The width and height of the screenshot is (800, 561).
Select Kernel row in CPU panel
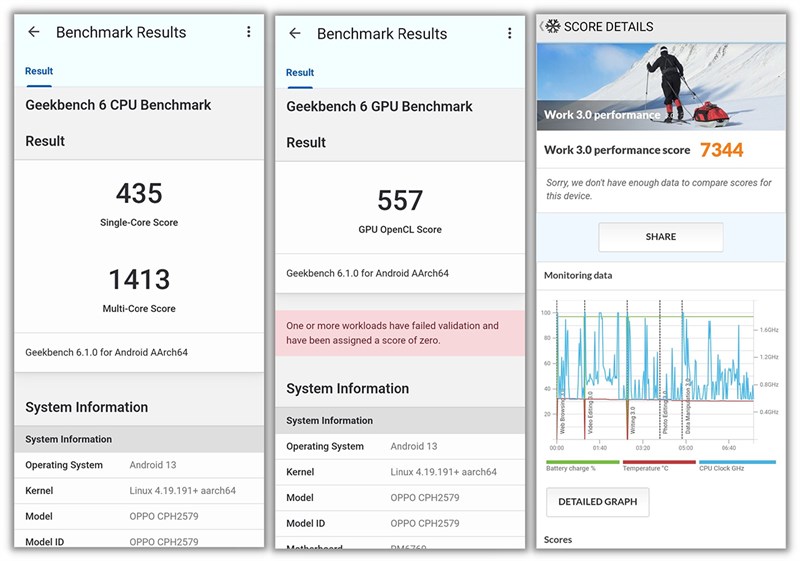(139, 491)
